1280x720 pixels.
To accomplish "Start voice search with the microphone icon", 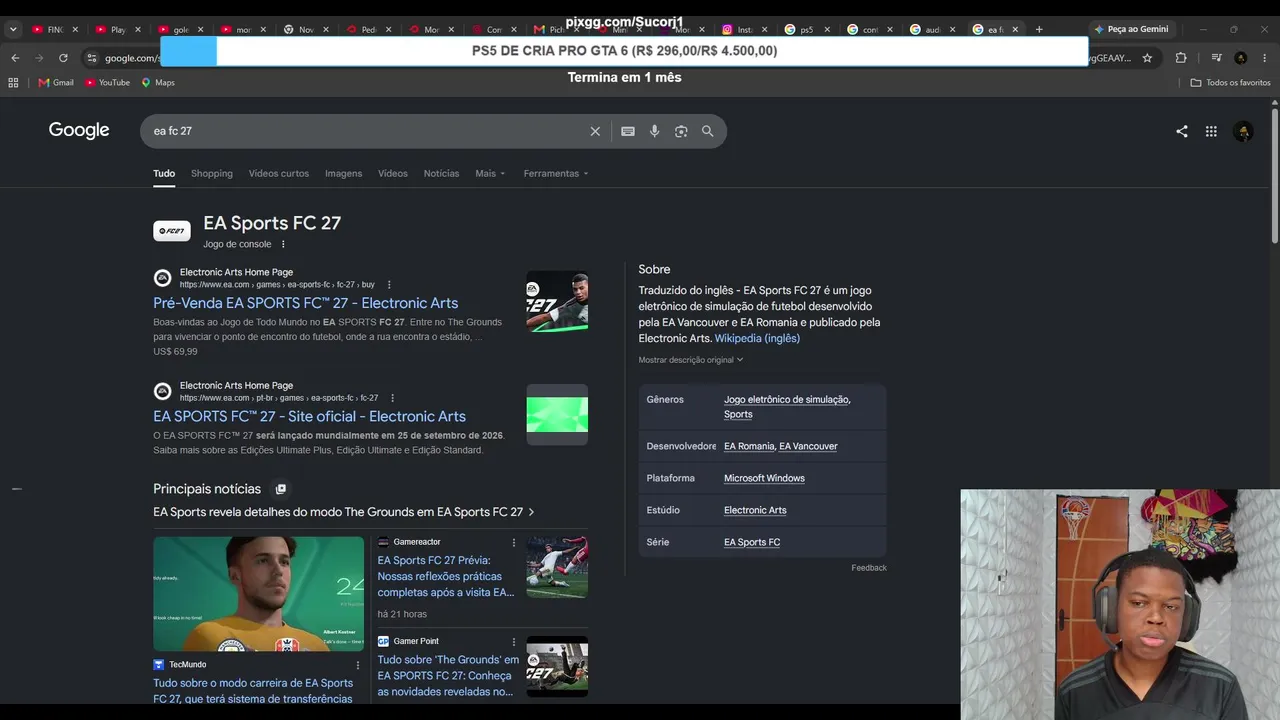I will [655, 131].
